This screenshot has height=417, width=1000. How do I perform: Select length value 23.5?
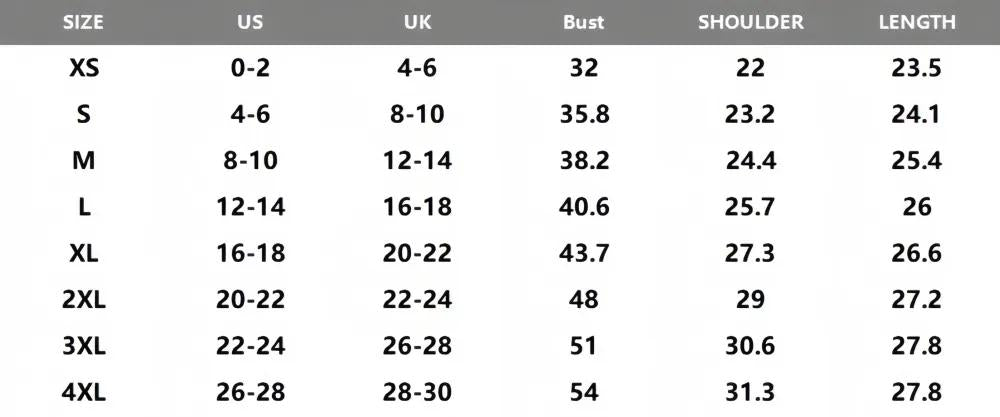(x=916, y=68)
